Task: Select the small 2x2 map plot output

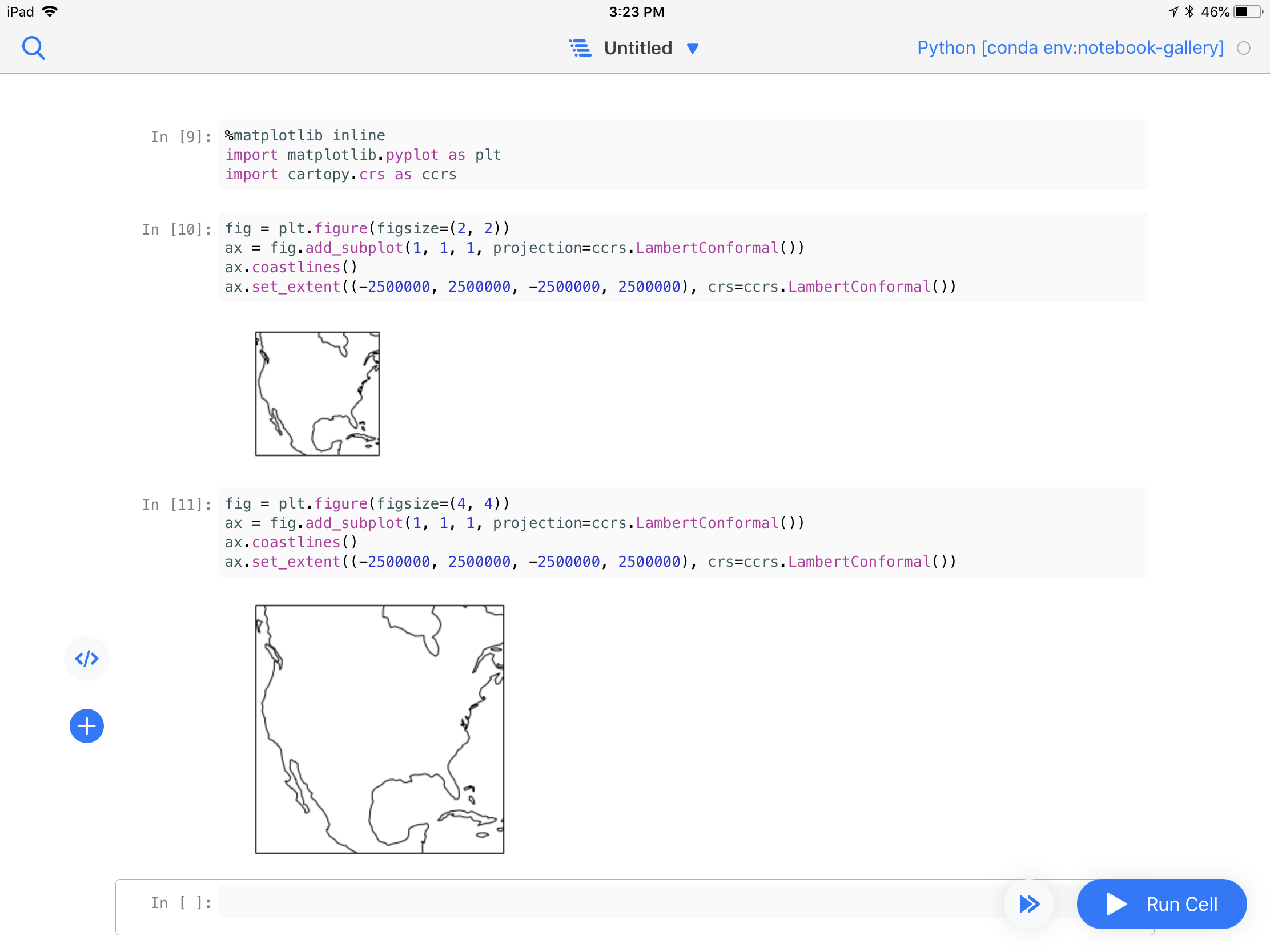Action: pyautogui.click(x=316, y=393)
